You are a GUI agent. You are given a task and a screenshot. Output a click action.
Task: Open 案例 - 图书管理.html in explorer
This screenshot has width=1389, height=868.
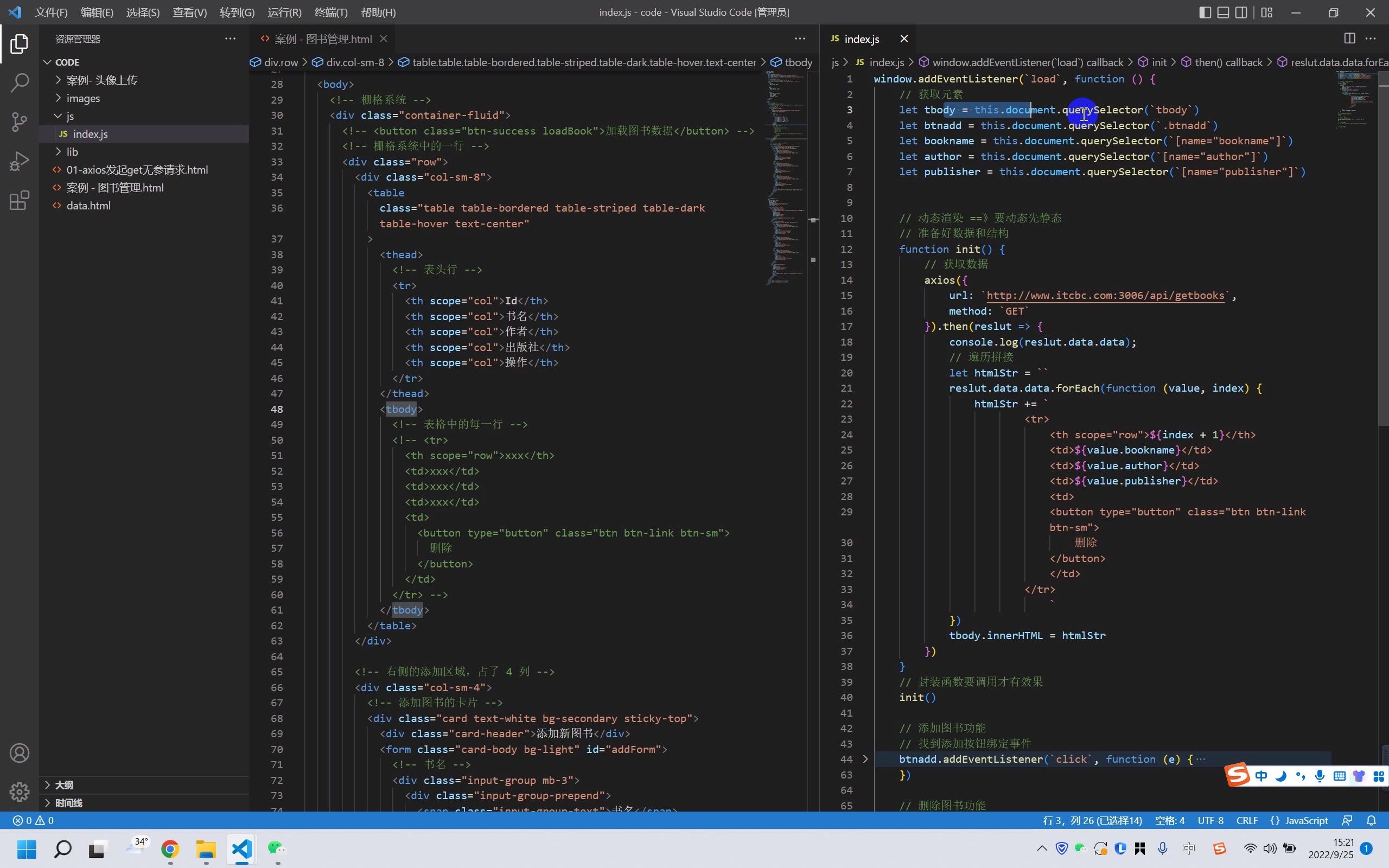[143, 188]
